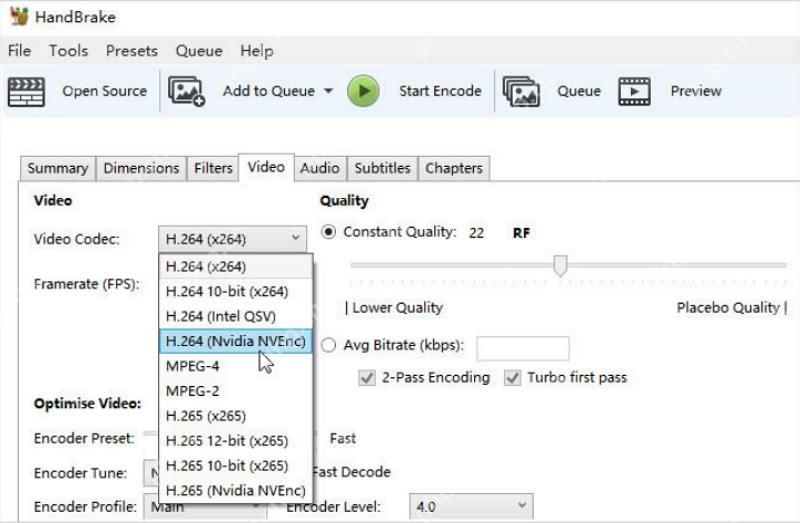This screenshot has height=523, width=800.
Task: Click the Start Encode label
Action: point(440,91)
